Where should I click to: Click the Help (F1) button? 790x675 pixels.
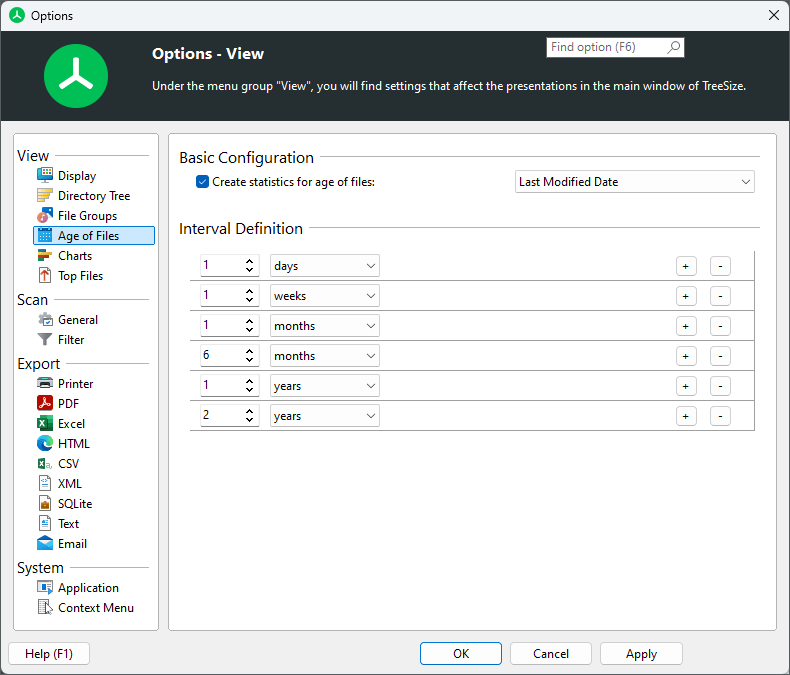pos(48,654)
